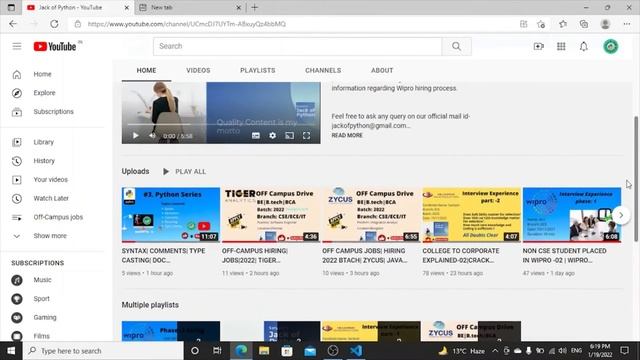This screenshot has width=640, height=360.
Task: Click the browser address bar URL
Action: [x=187, y=24]
